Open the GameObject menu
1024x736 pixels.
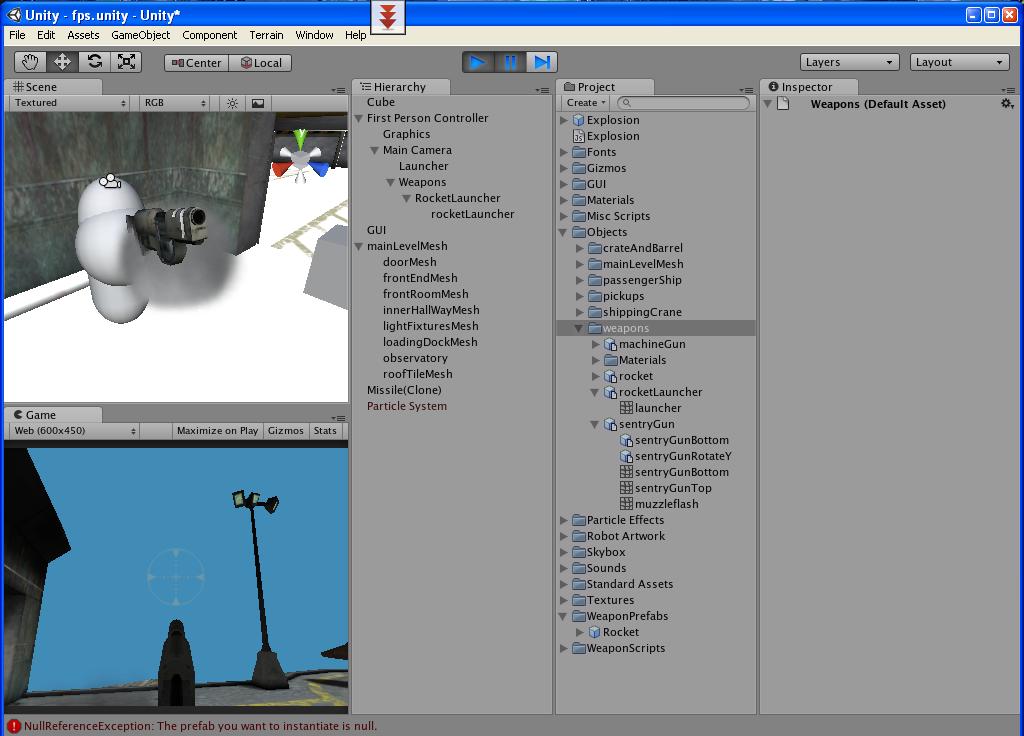click(140, 35)
